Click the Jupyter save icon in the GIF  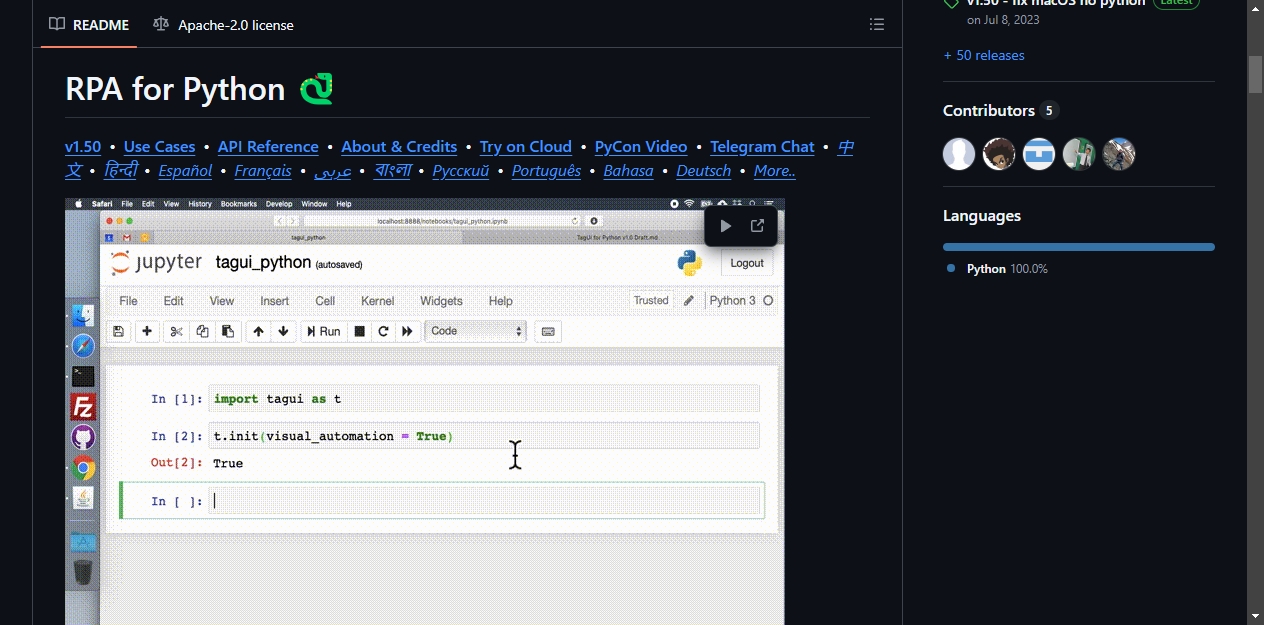point(118,331)
